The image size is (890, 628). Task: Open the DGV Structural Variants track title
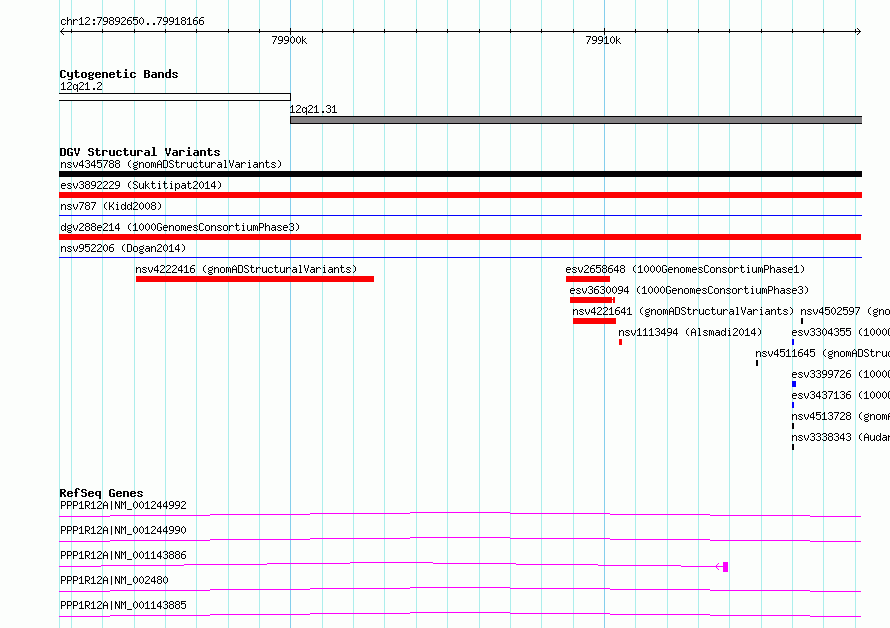coord(140,152)
